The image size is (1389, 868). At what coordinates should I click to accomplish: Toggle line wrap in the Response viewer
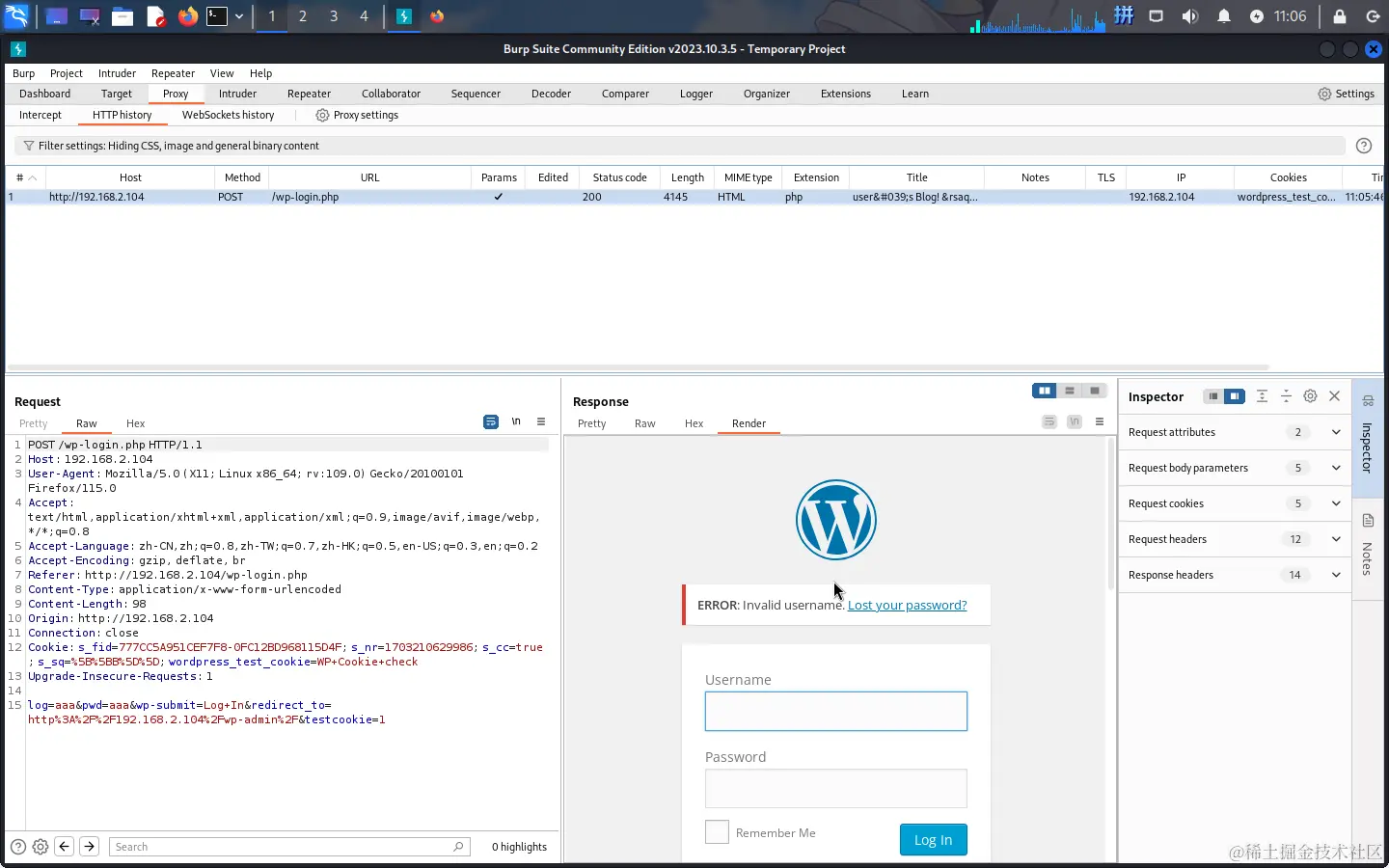(x=1049, y=421)
